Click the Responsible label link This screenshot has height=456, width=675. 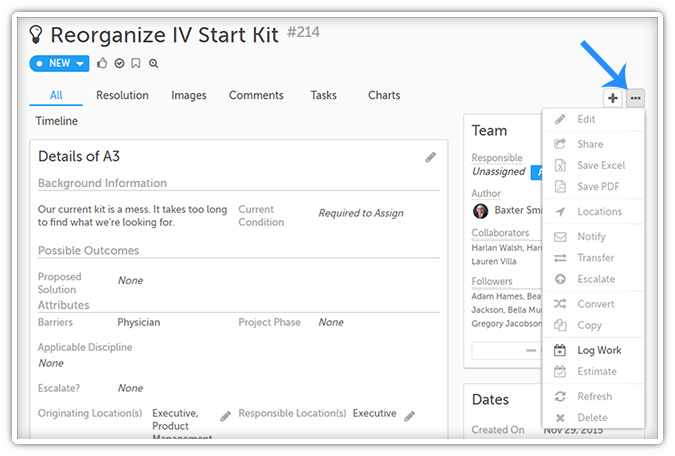(x=497, y=158)
